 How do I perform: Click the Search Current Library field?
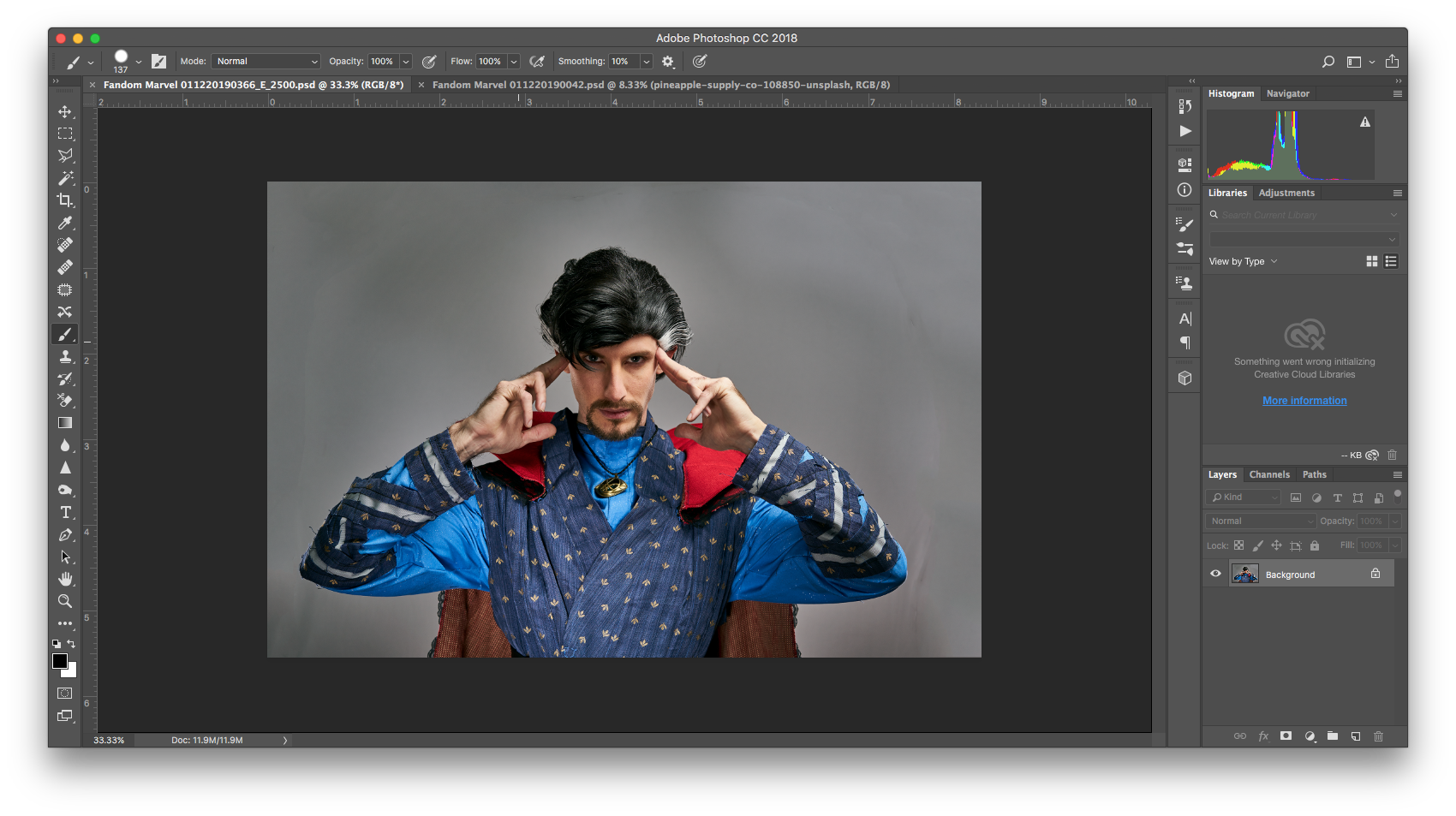[x=1304, y=215]
